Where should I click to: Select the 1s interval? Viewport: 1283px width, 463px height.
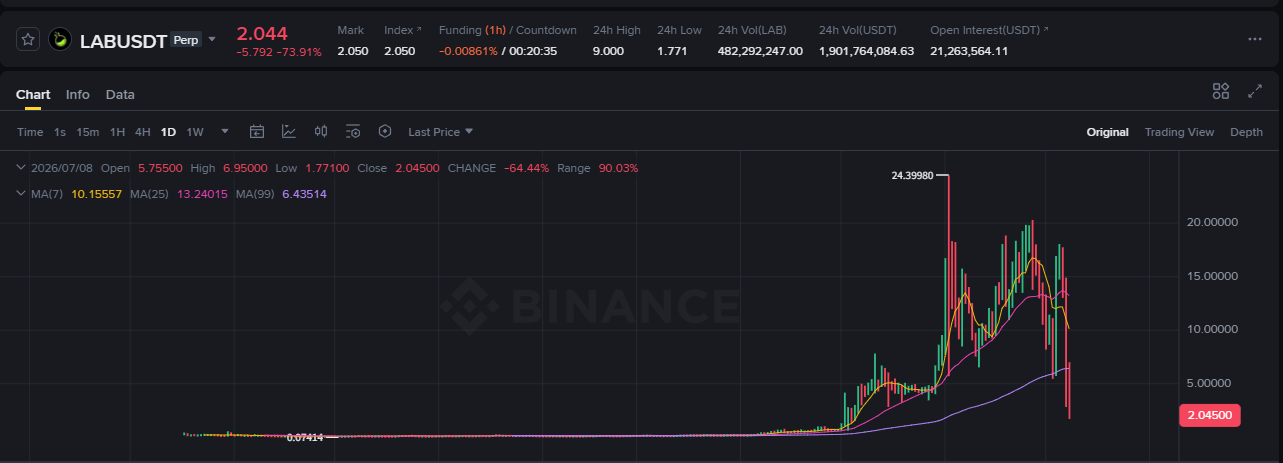click(60, 132)
